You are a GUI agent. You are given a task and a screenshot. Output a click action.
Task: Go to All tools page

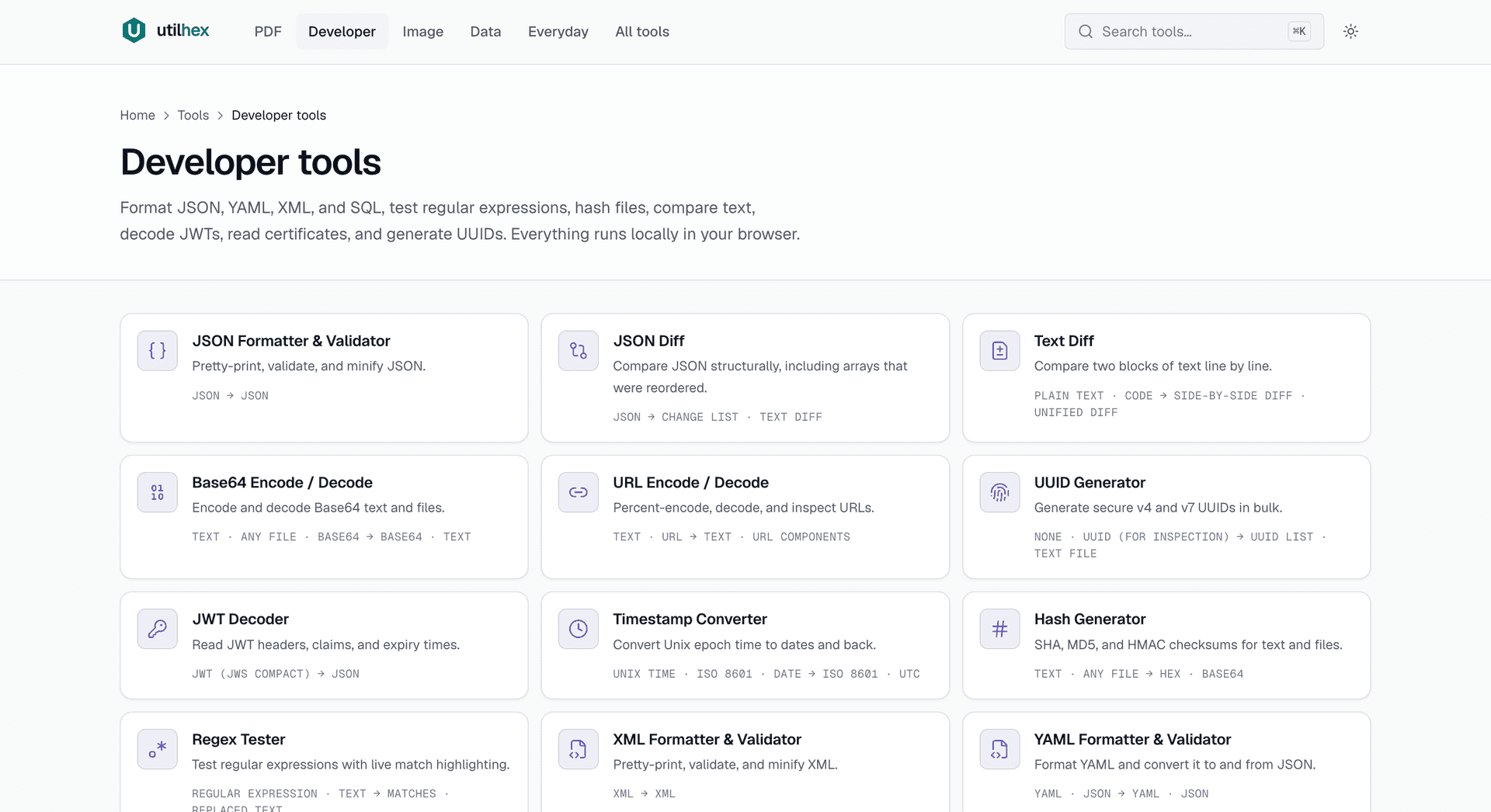[x=642, y=32]
